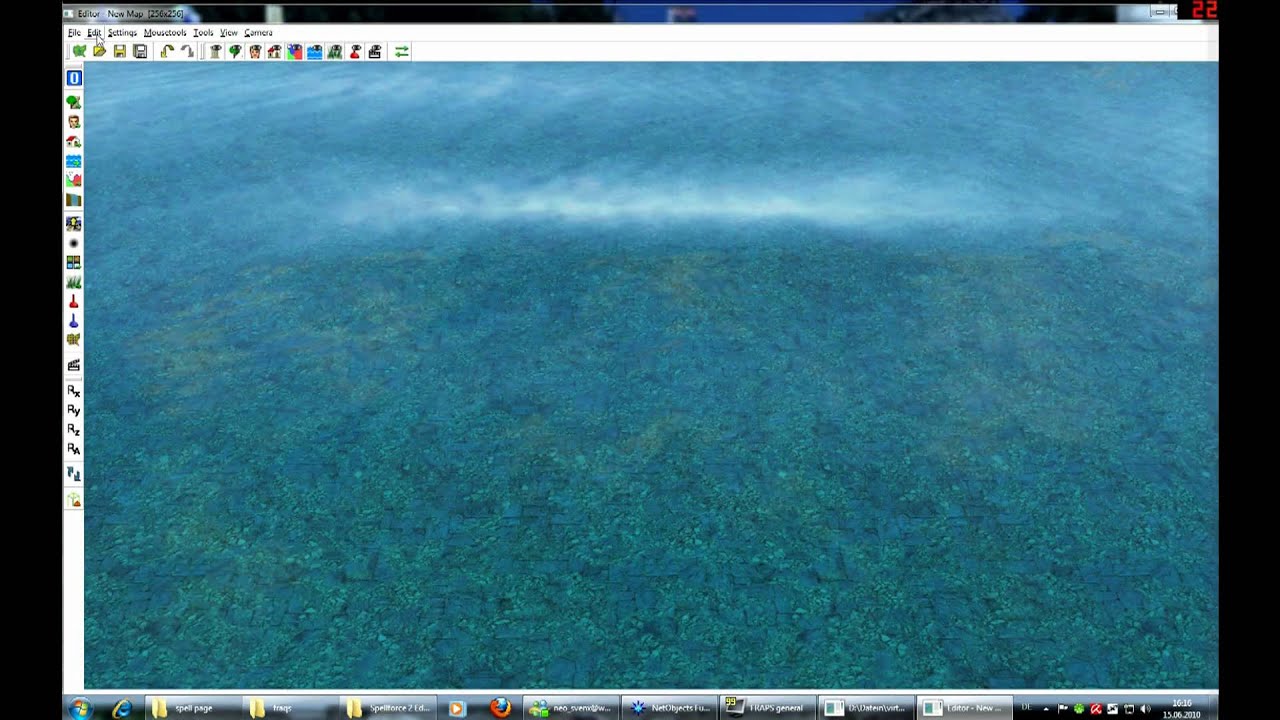Screen dimensions: 1280x720
Task: Select the yellow butterfly tool in sidebar
Action: coord(74,341)
